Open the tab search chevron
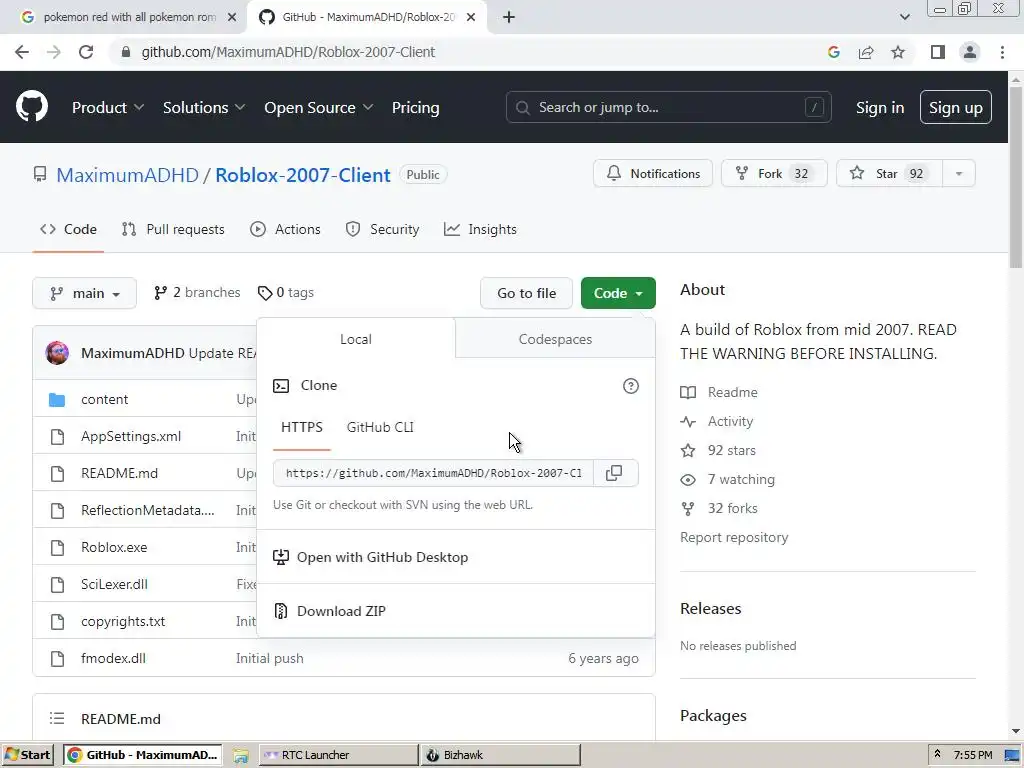 click(904, 17)
